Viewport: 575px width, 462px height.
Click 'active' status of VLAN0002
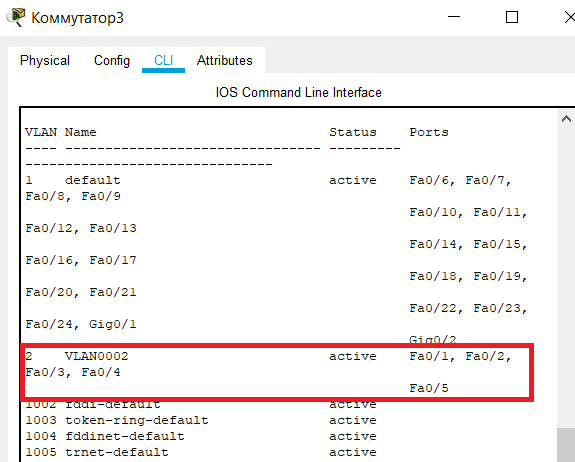(x=353, y=356)
